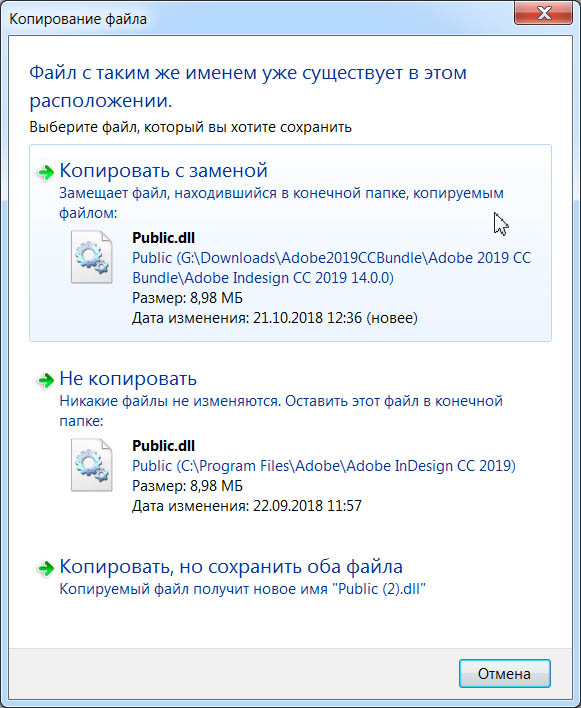Viewport: 581px width, 708px height.
Task: Click the green arrow beside Копировать с заменой
Action: click(x=46, y=172)
